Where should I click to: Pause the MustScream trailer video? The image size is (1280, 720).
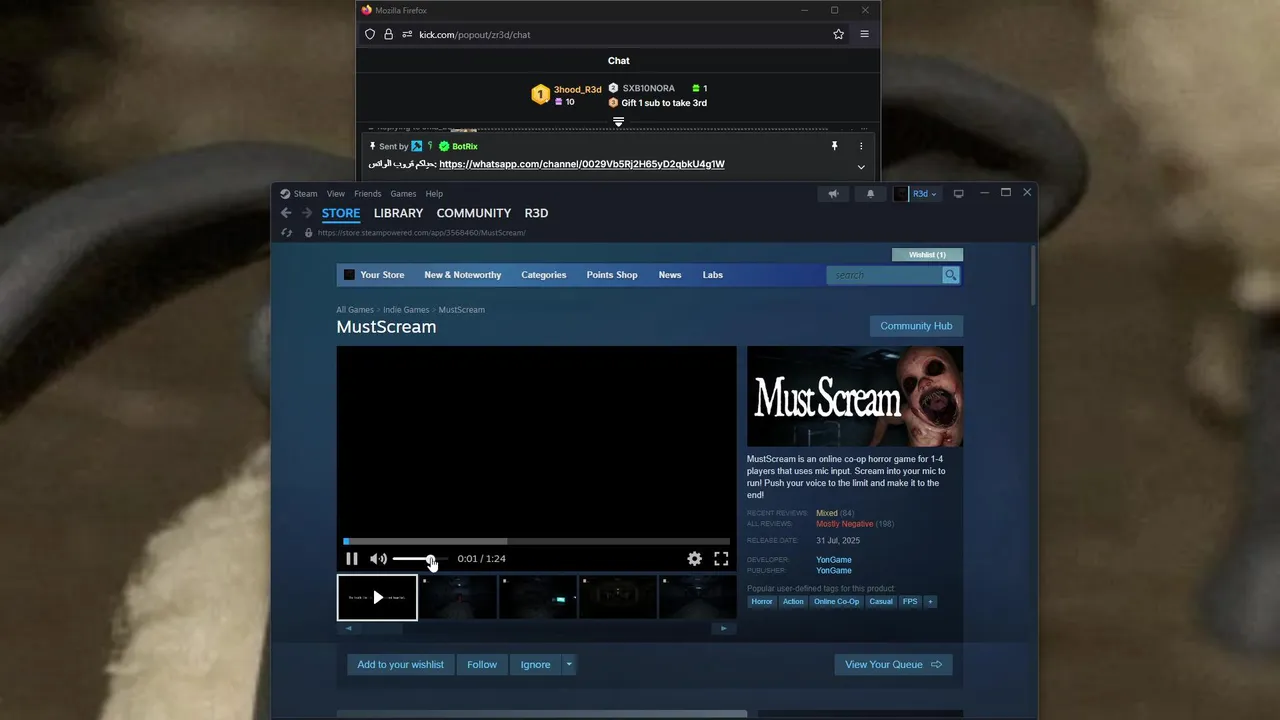coord(351,559)
